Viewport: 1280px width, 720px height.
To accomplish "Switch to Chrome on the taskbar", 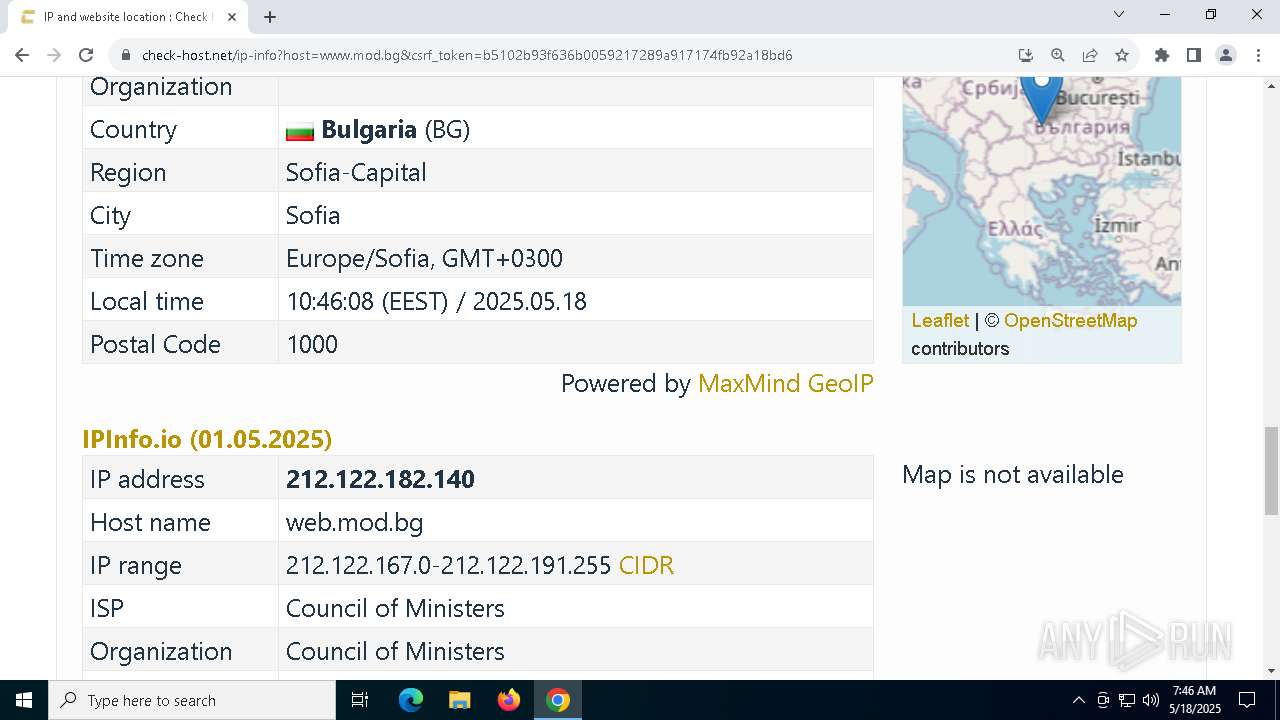I will tap(558, 700).
